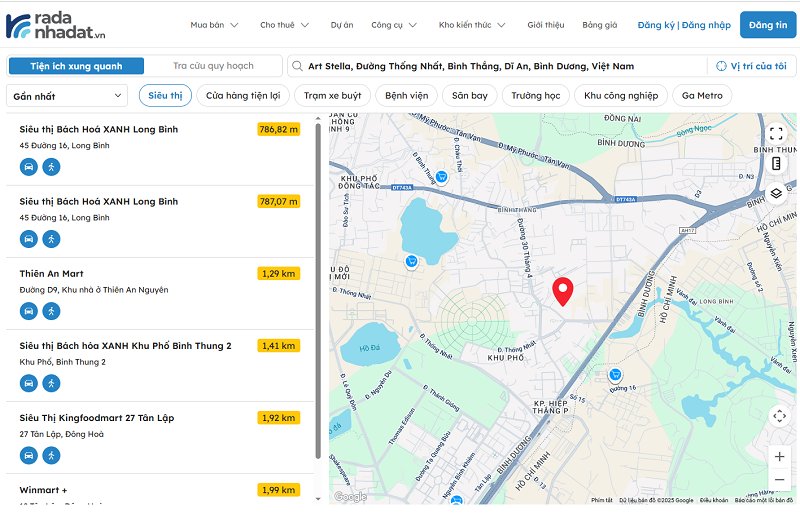The image size is (800, 518).
Task: Open the Giới thiệu page
Action: tap(546, 25)
